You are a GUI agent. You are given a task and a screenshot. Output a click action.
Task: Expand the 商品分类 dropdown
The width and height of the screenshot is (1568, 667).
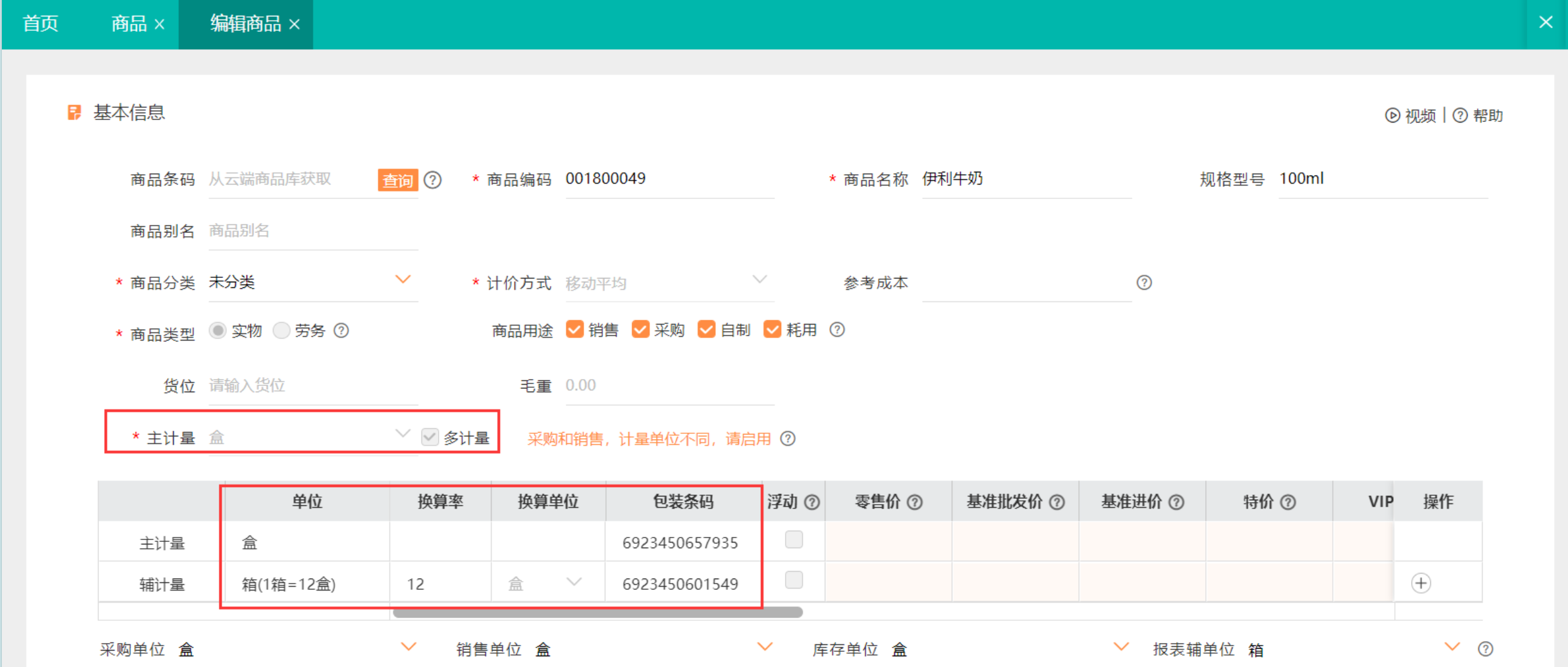point(403,279)
